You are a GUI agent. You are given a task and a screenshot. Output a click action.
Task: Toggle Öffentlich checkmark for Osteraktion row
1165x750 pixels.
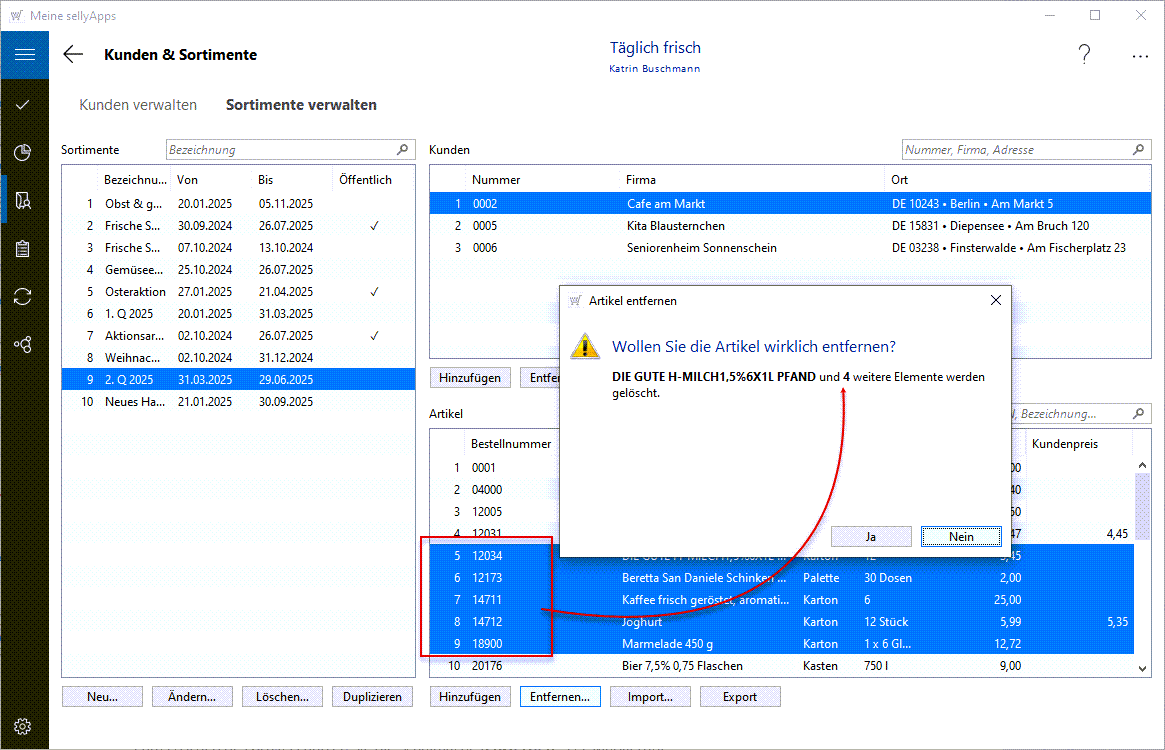click(x=374, y=292)
